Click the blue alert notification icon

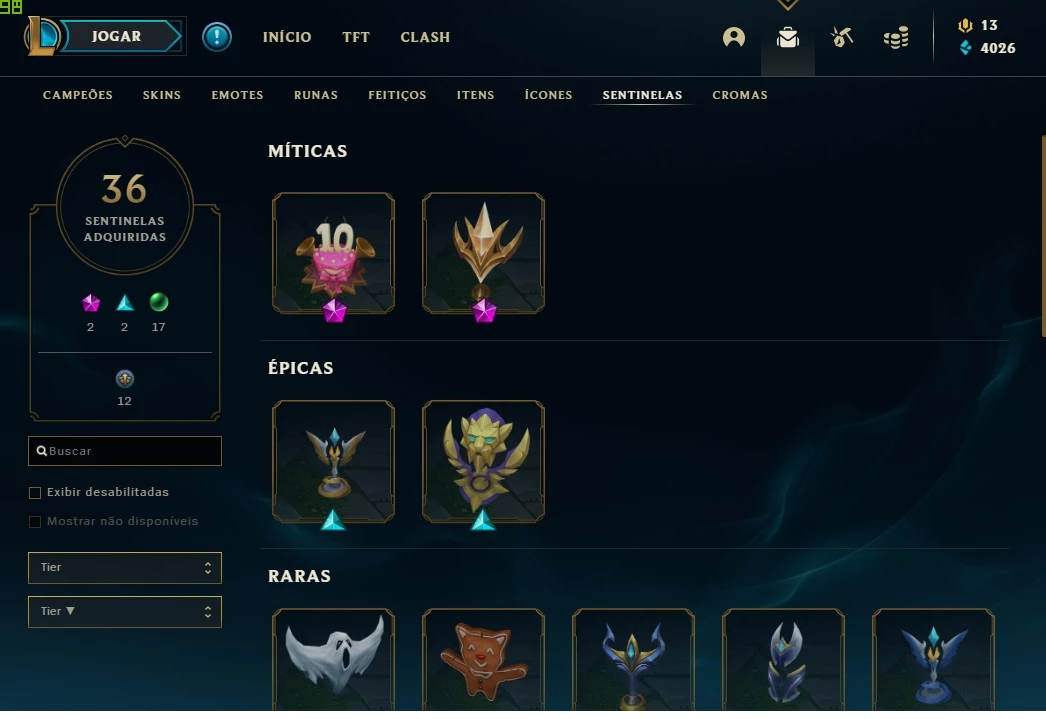[217, 37]
